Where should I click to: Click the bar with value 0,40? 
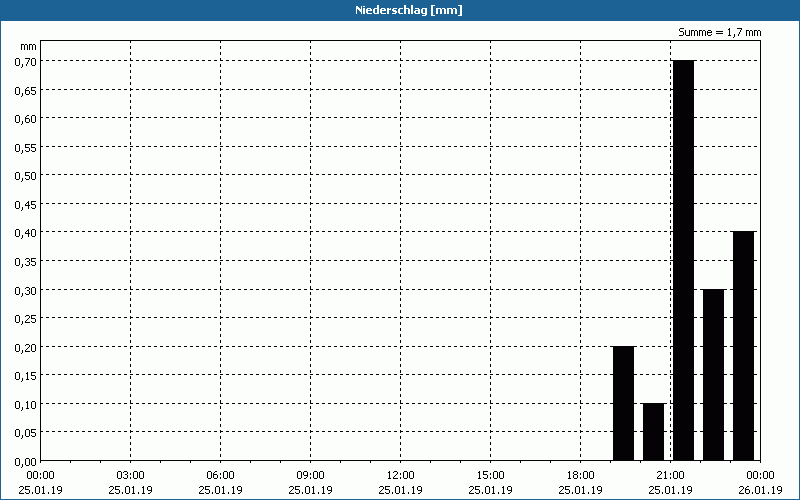[743, 346]
